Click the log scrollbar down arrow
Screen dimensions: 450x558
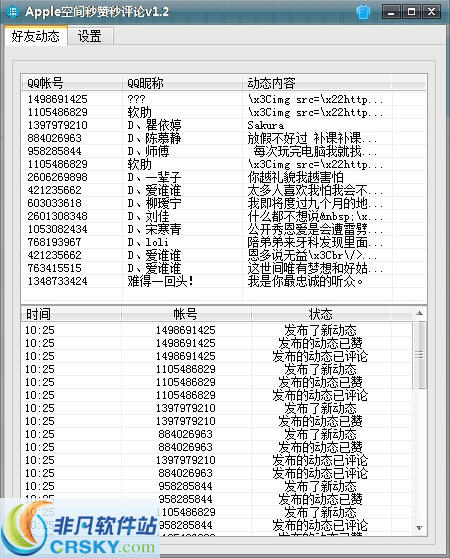click(420, 528)
